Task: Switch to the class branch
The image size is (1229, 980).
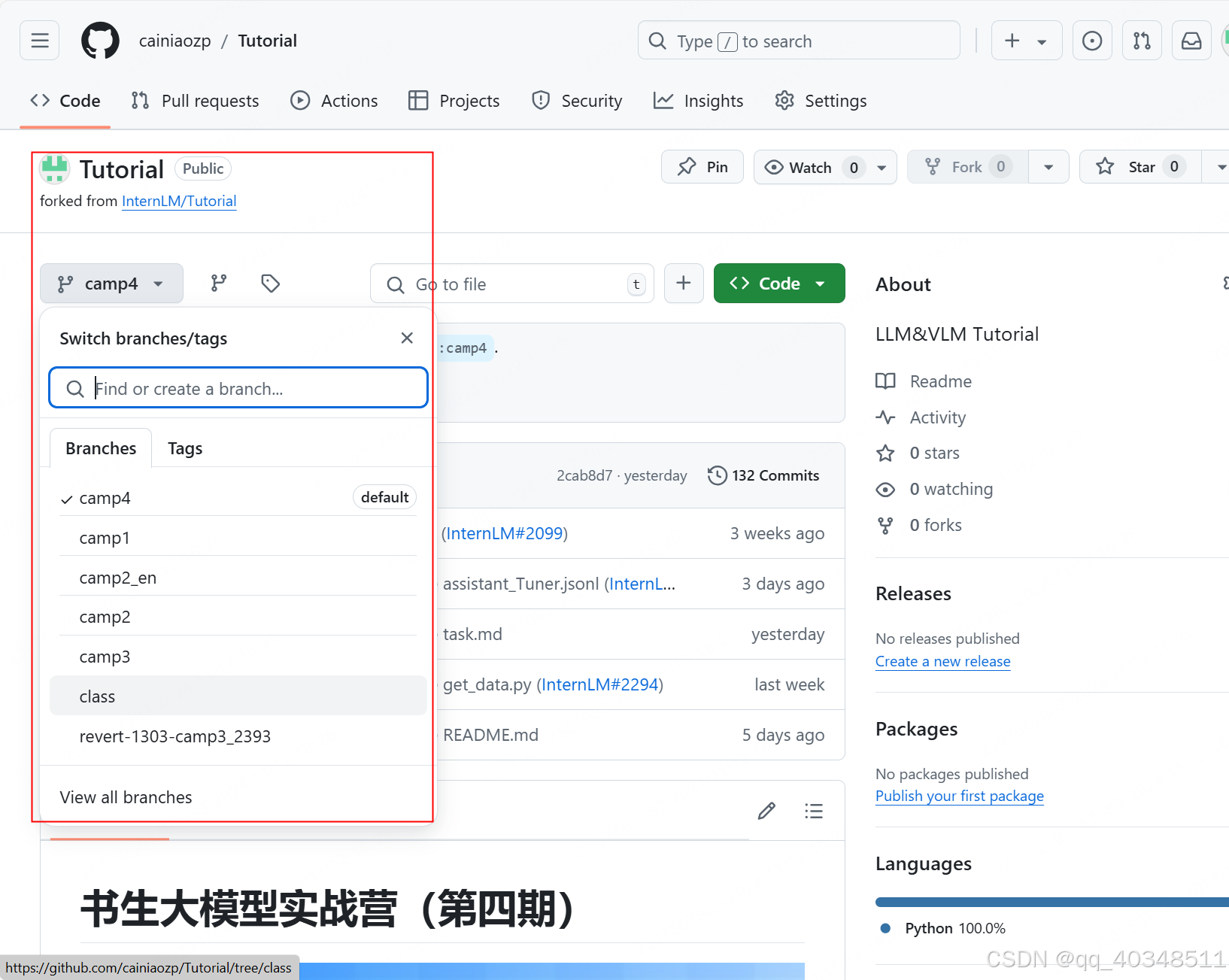Action: click(x=238, y=696)
